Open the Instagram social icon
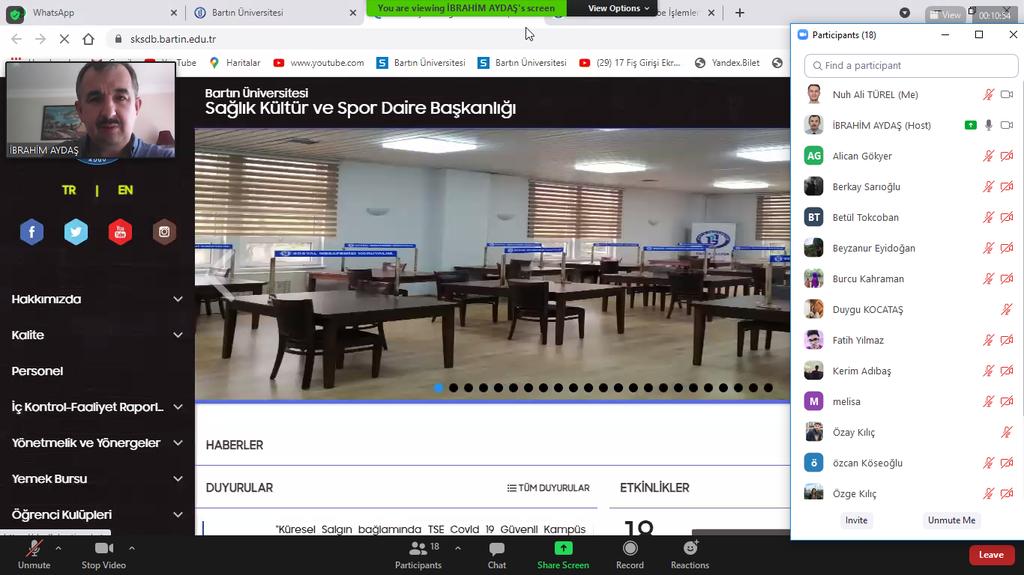This screenshot has width=1024, height=575. (164, 232)
